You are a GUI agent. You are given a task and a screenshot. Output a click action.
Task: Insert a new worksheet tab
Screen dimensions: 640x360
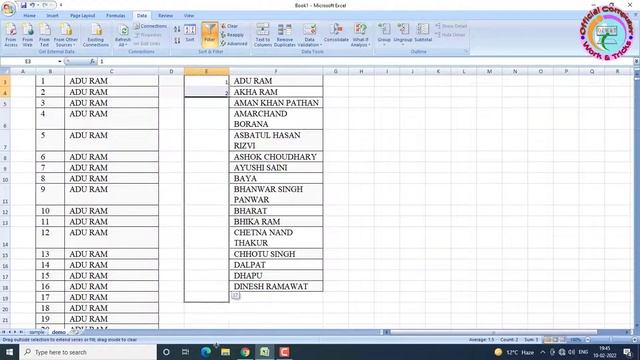coord(75,332)
